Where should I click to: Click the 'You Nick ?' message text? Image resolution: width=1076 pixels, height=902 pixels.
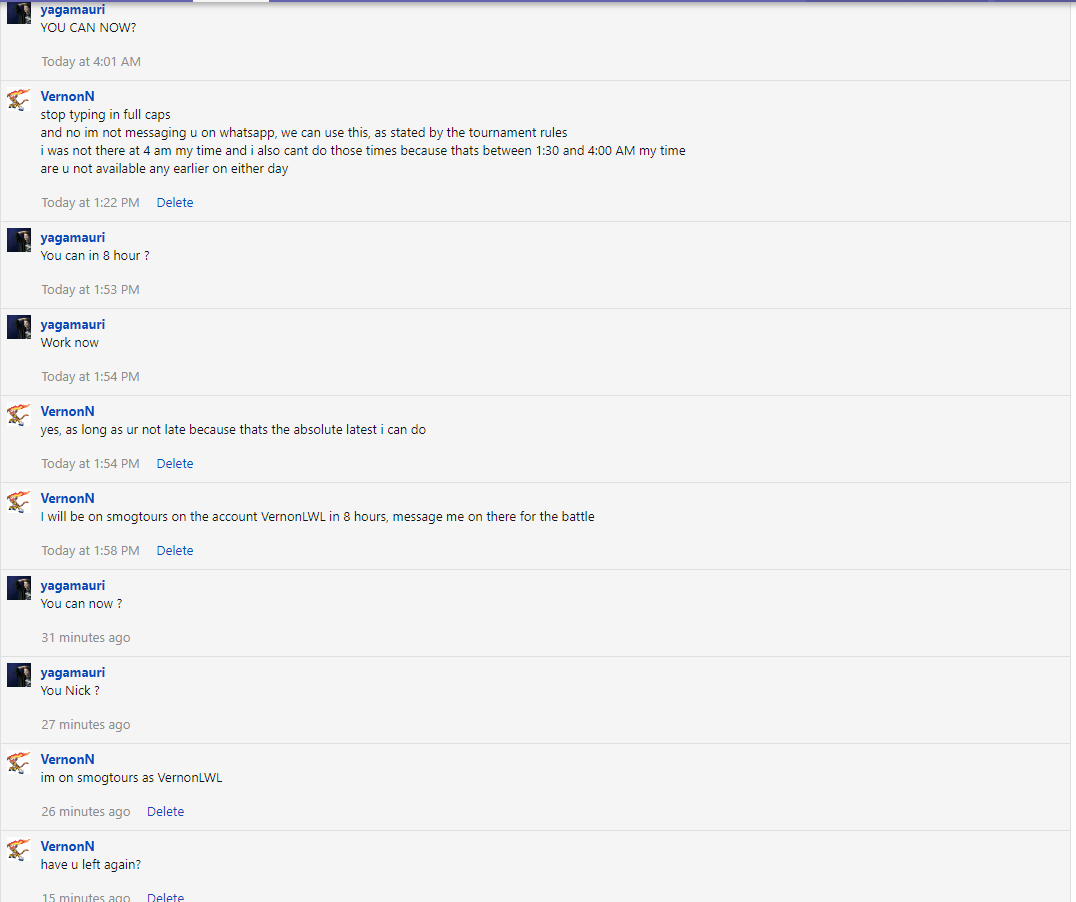tap(70, 691)
